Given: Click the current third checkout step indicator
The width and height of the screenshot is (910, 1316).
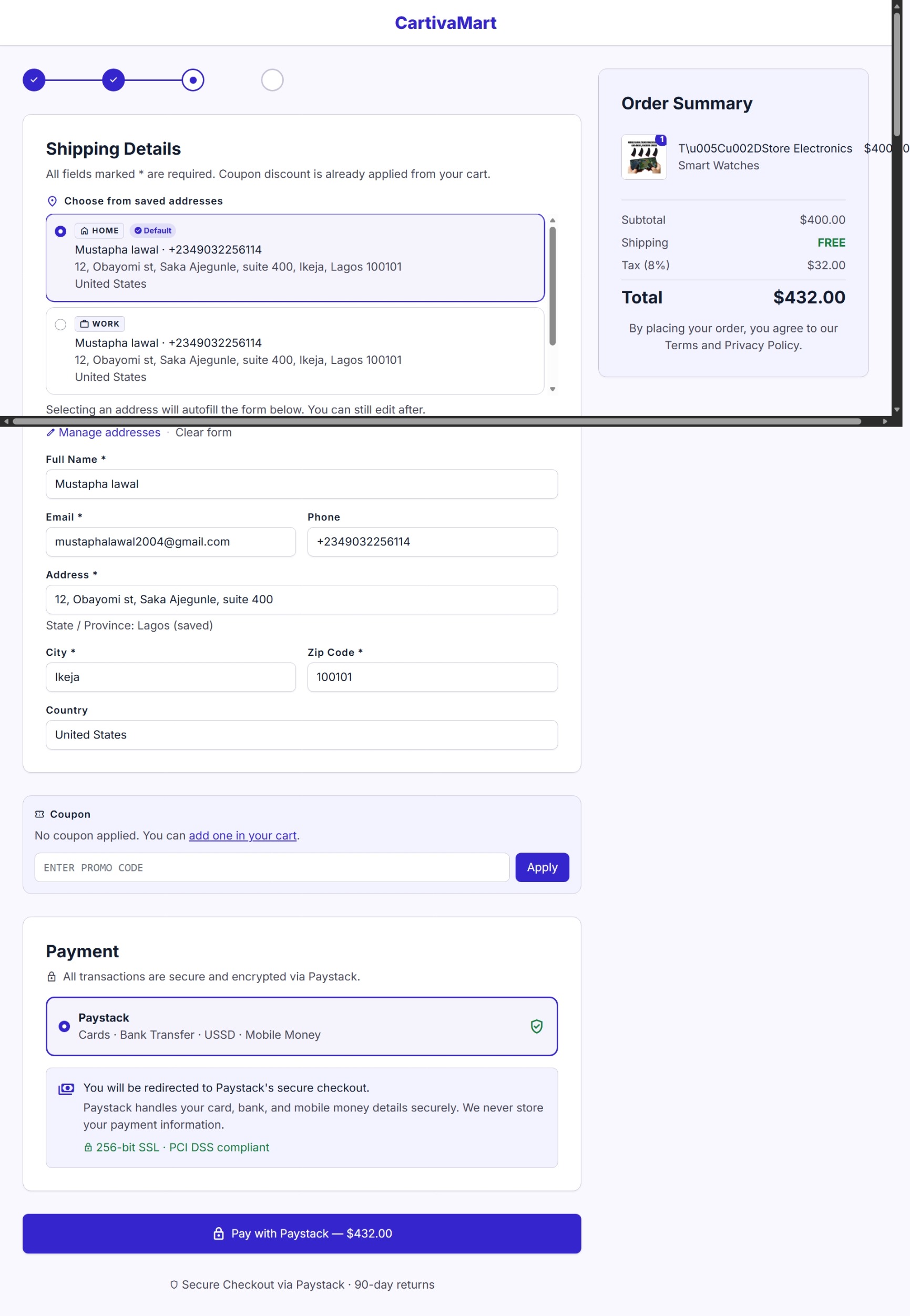Looking at the screenshot, I should [193, 80].
